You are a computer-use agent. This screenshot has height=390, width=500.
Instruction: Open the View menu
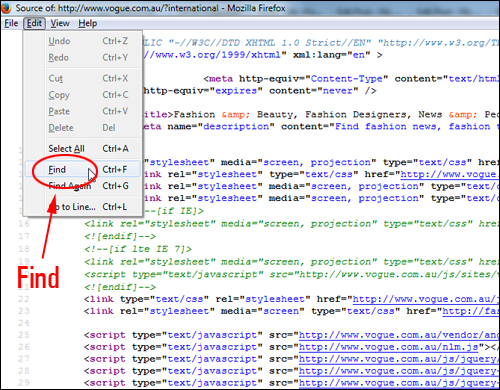[60, 23]
